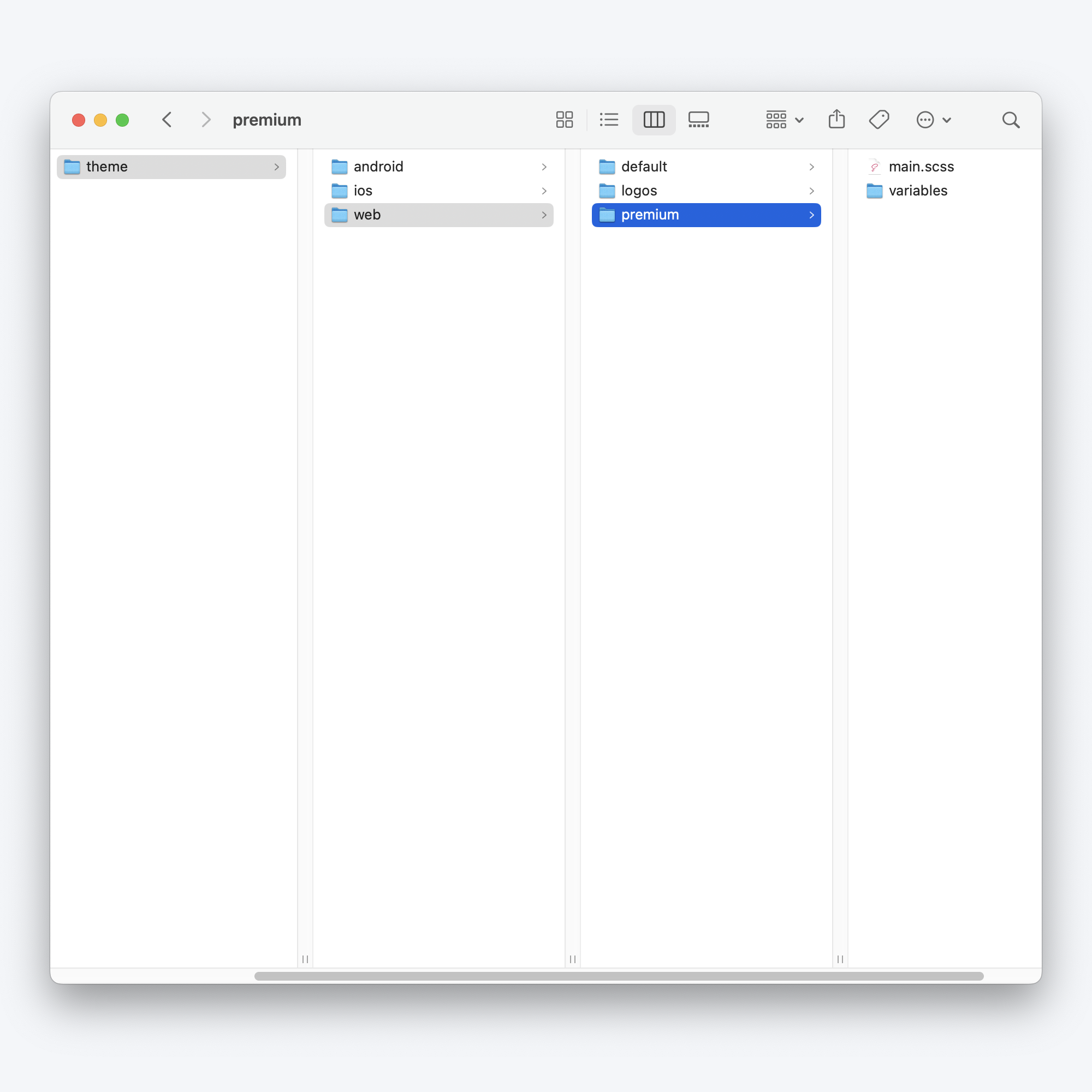Go back with the back arrow
1092x1092 pixels.
click(x=167, y=120)
